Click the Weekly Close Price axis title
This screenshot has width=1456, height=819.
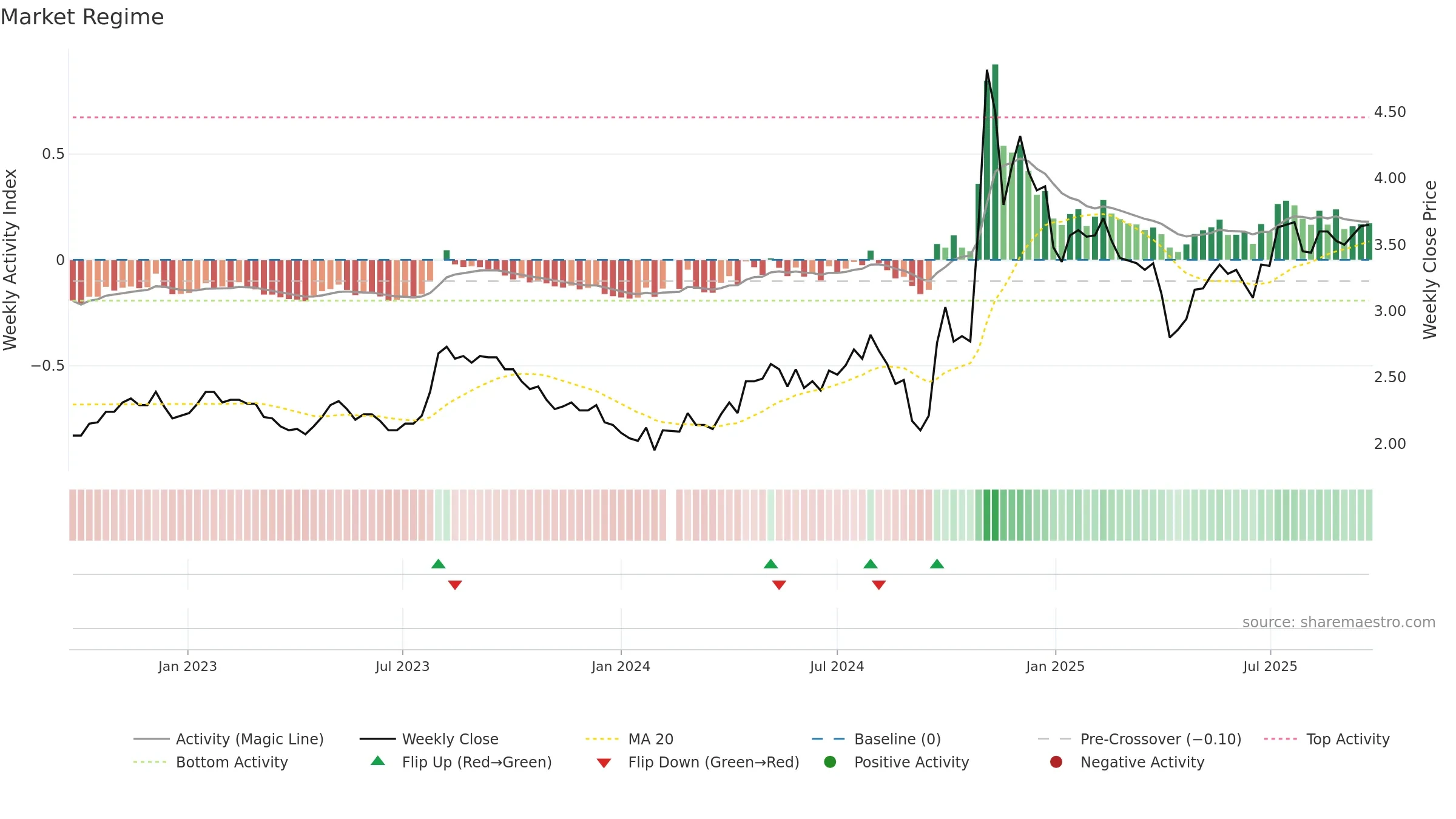pos(1430,260)
